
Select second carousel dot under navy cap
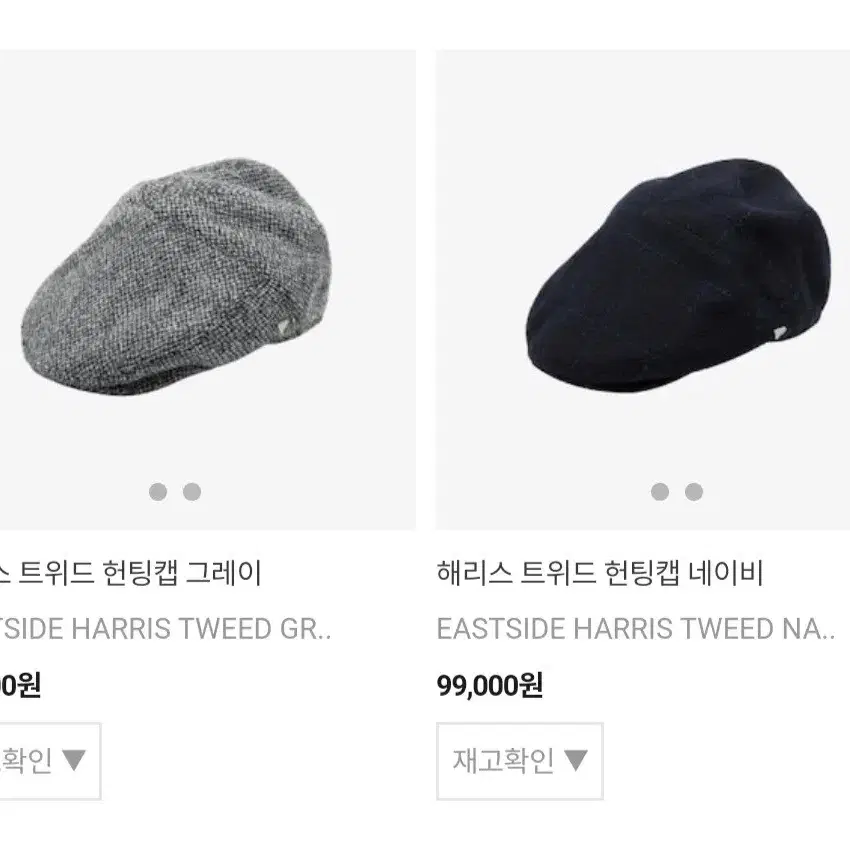coord(694,492)
